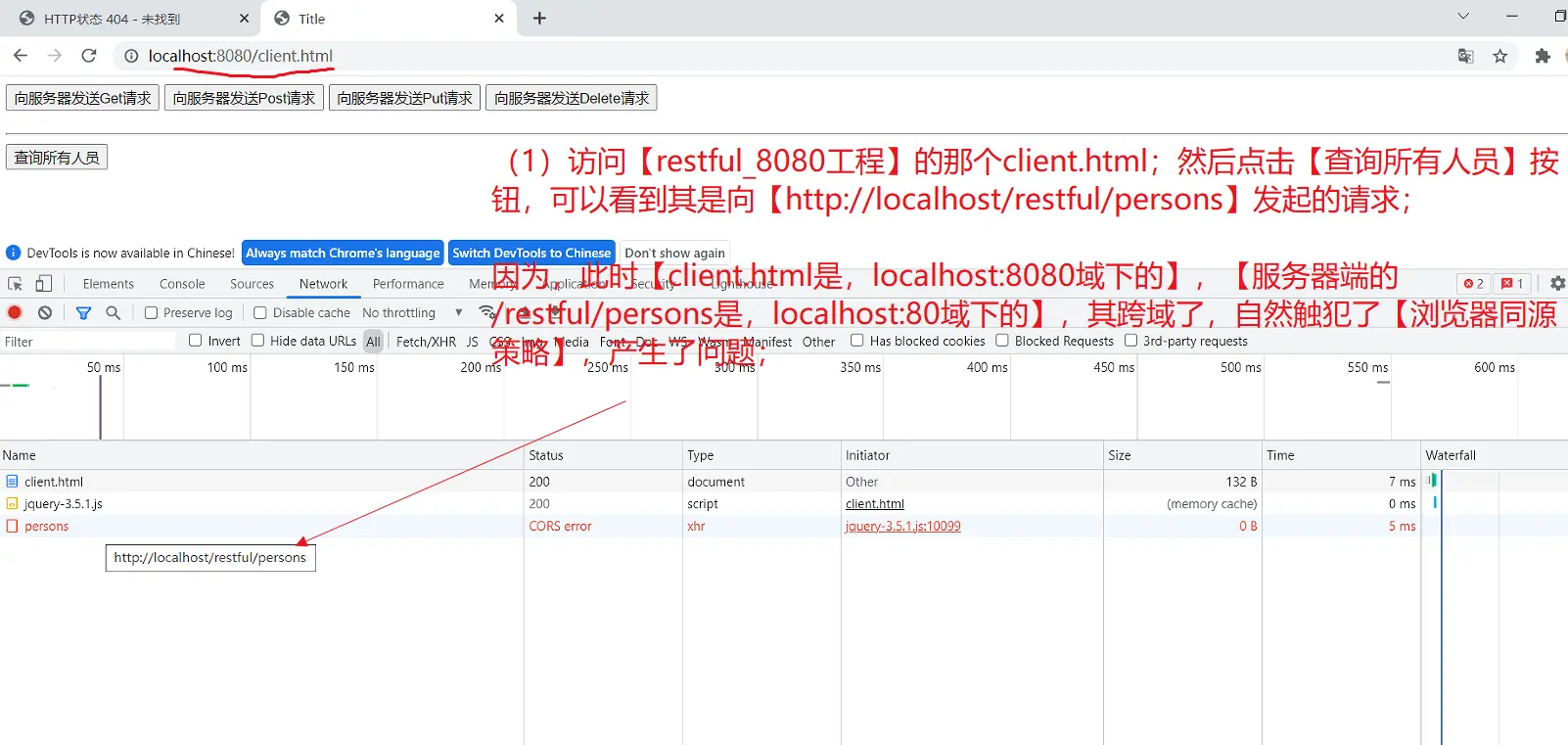Switch to the Console tab
The image size is (1568, 745).
182,284
